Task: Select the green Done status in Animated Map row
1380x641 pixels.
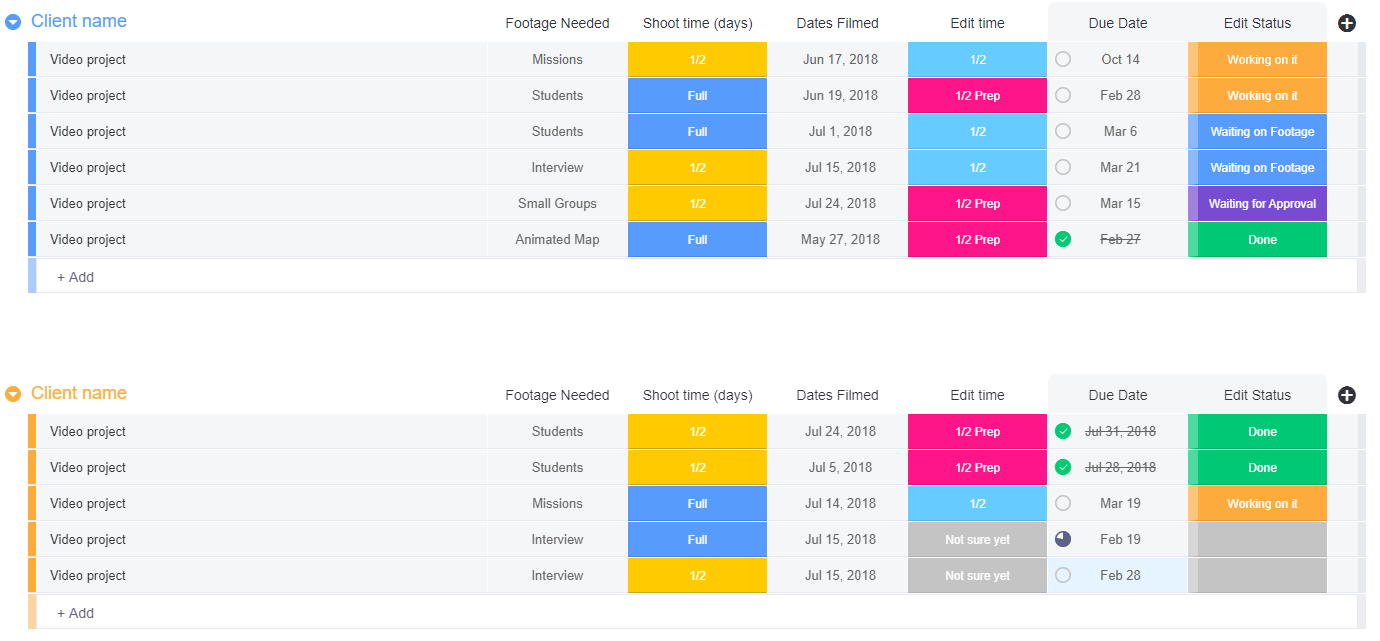Action: coord(1262,239)
